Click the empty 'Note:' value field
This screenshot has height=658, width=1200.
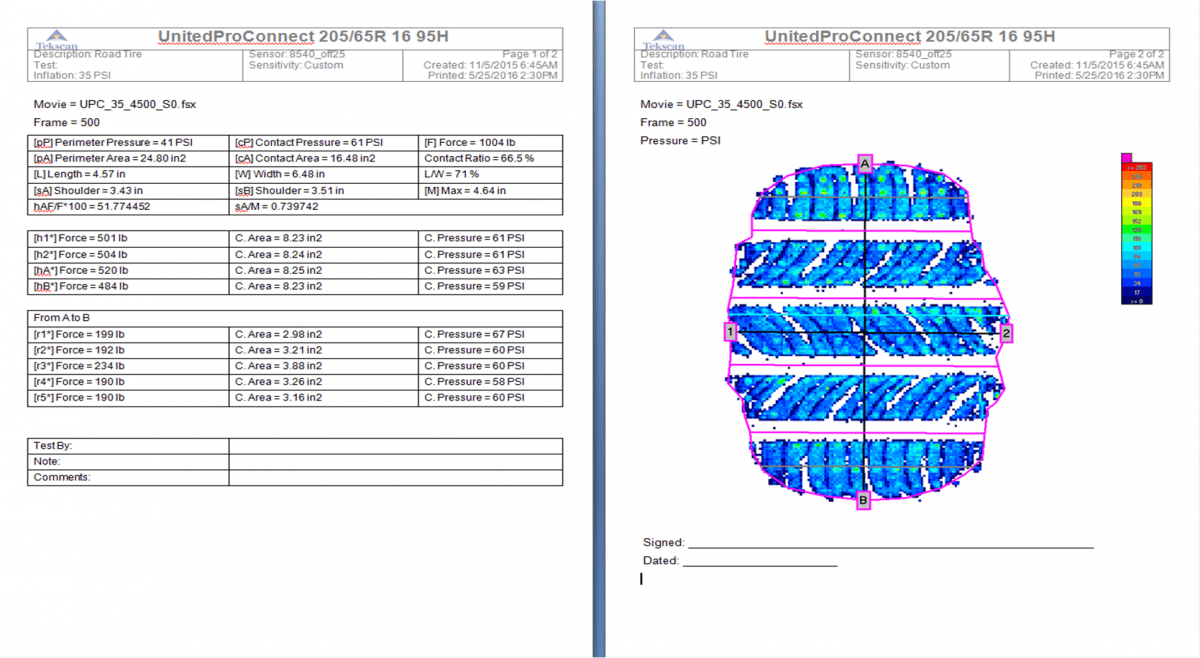point(396,462)
